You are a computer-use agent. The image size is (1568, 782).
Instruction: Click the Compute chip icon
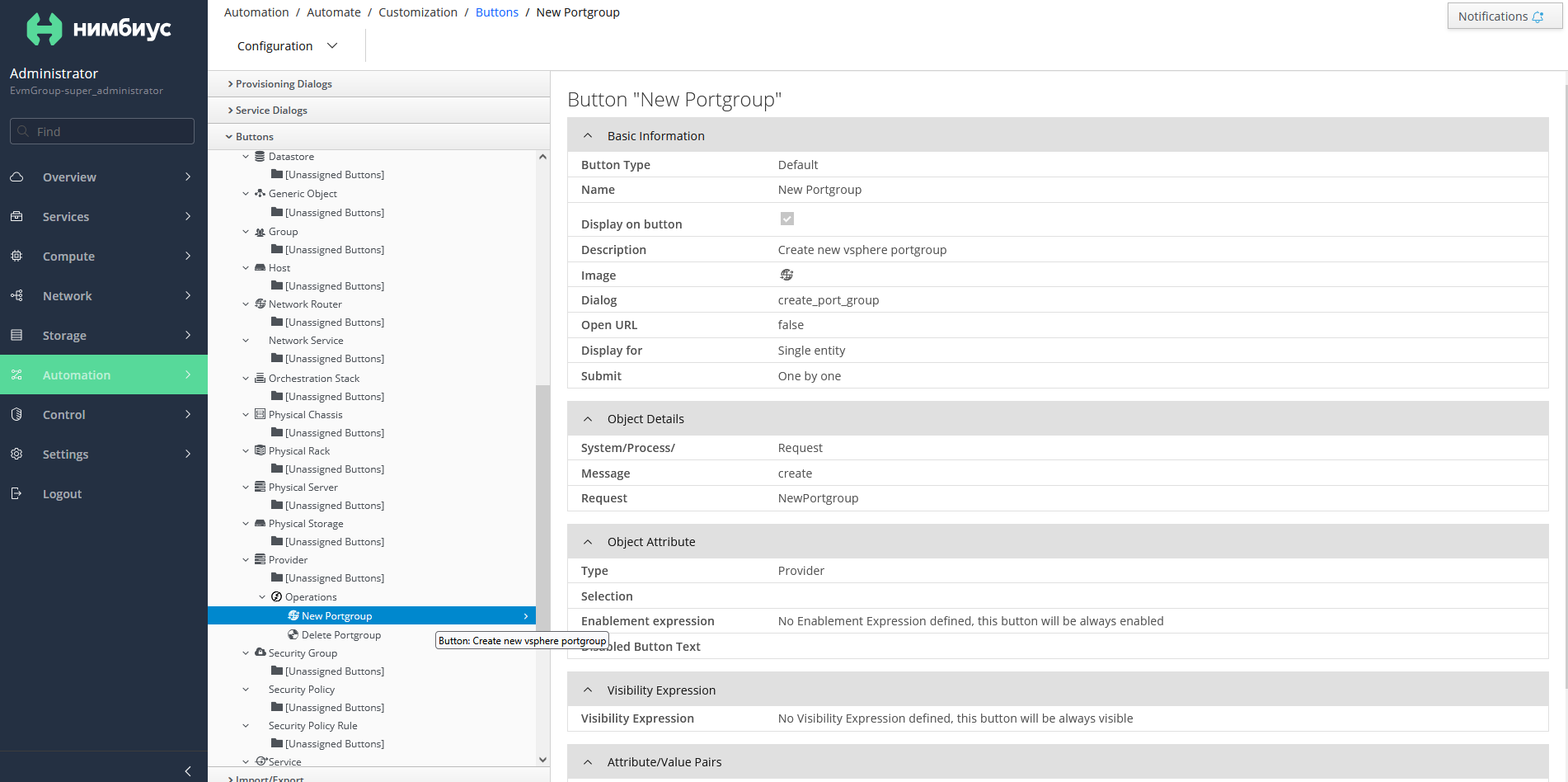16,256
